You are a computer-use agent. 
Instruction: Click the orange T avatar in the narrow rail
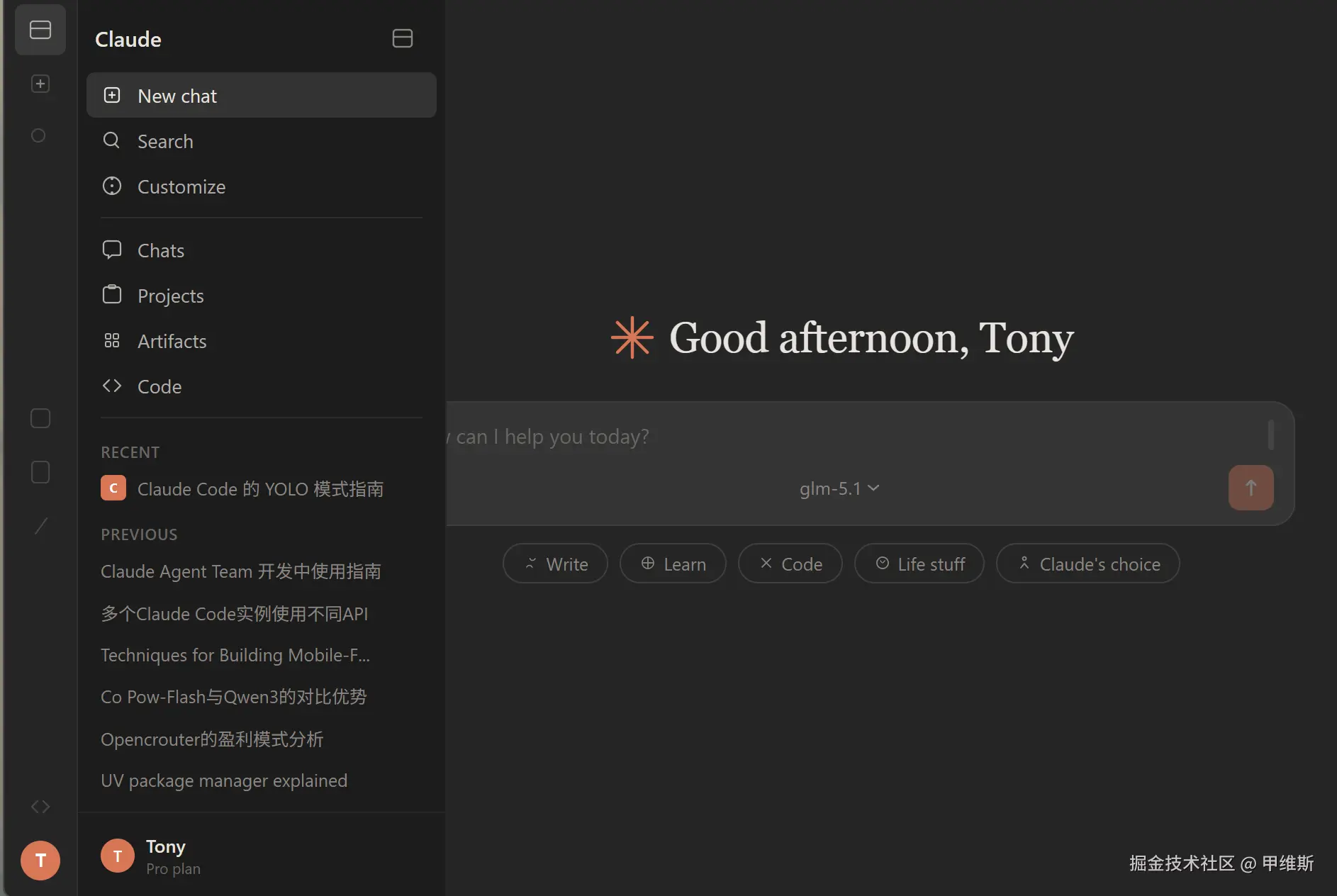coord(40,861)
